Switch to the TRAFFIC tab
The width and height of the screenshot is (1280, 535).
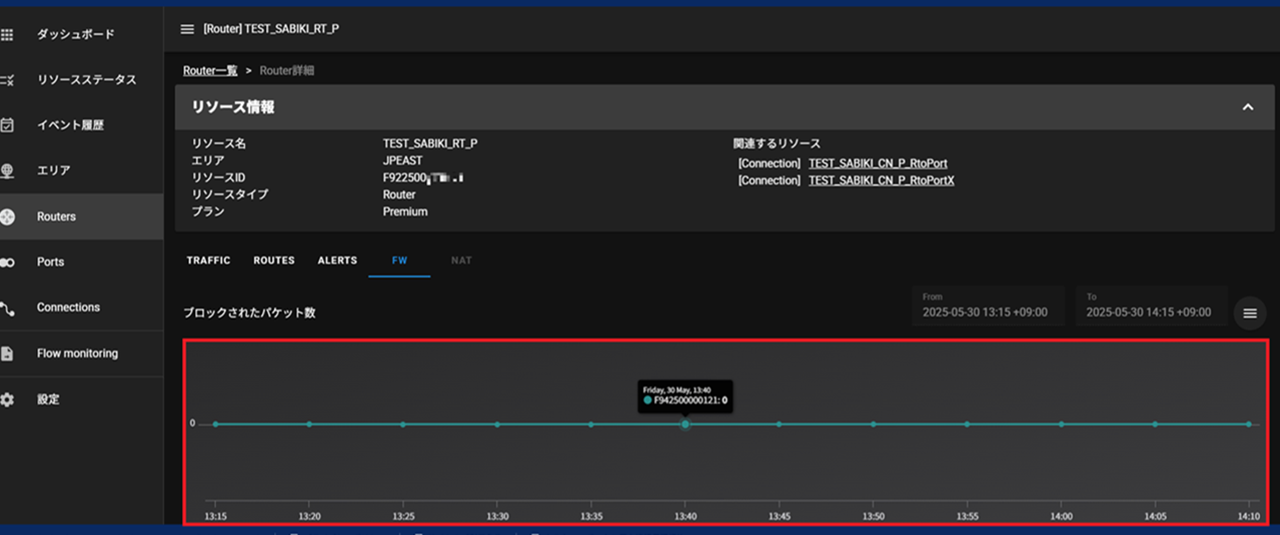(x=208, y=260)
